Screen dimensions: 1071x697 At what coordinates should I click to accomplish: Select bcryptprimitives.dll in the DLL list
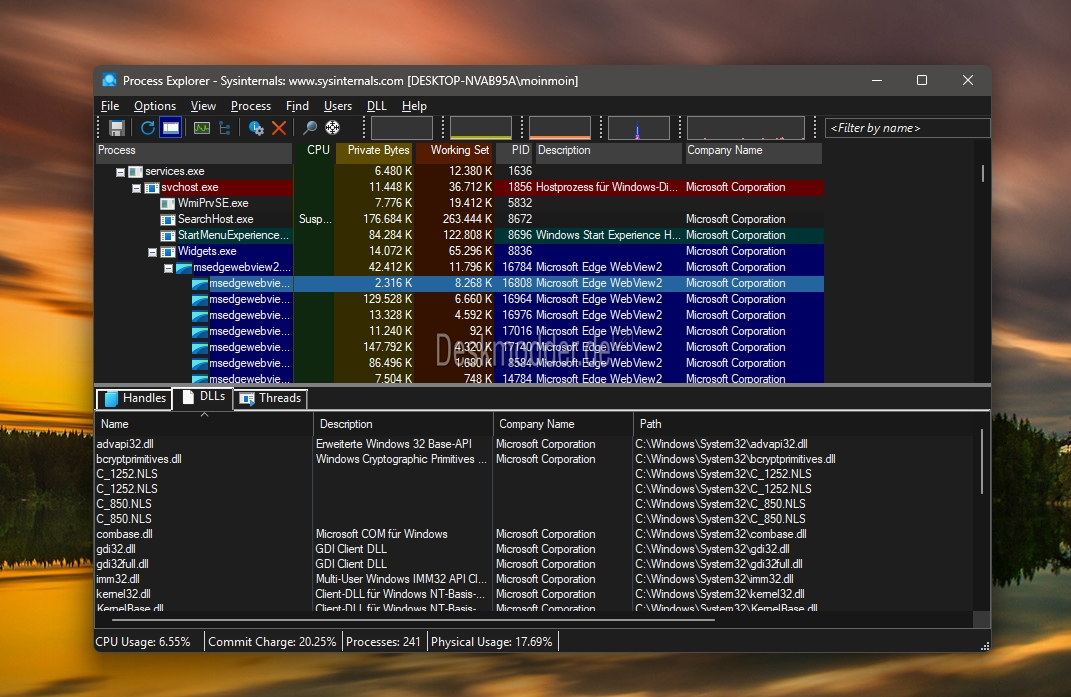[x=139, y=459]
